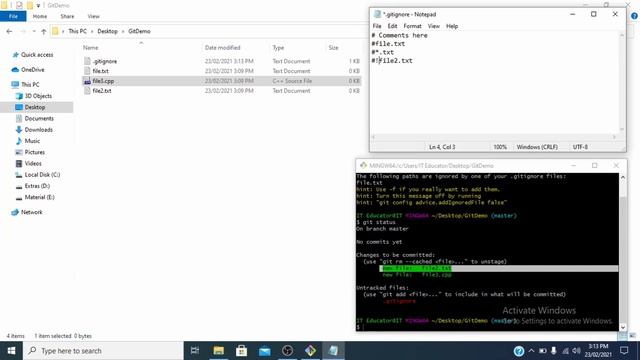640x360 pixels.
Task: Sort files by Name column header
Action: (91, 48)
